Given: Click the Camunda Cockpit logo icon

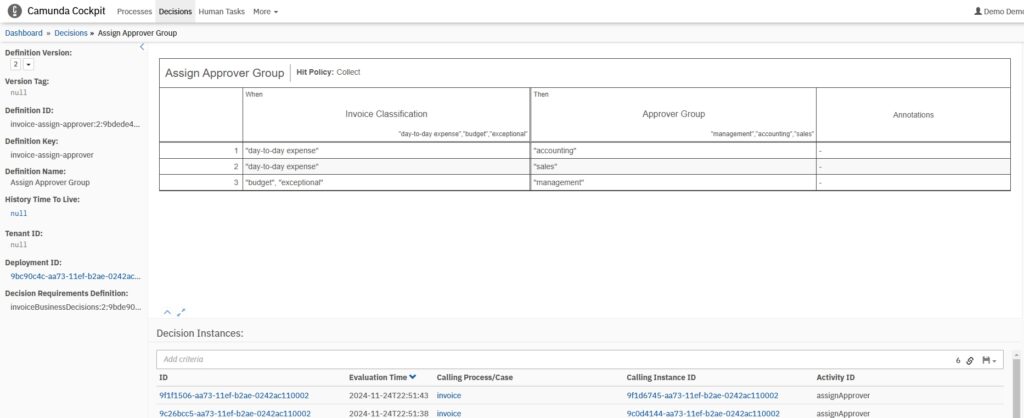Looking at the screenshot, I should [x=14, y=11].
